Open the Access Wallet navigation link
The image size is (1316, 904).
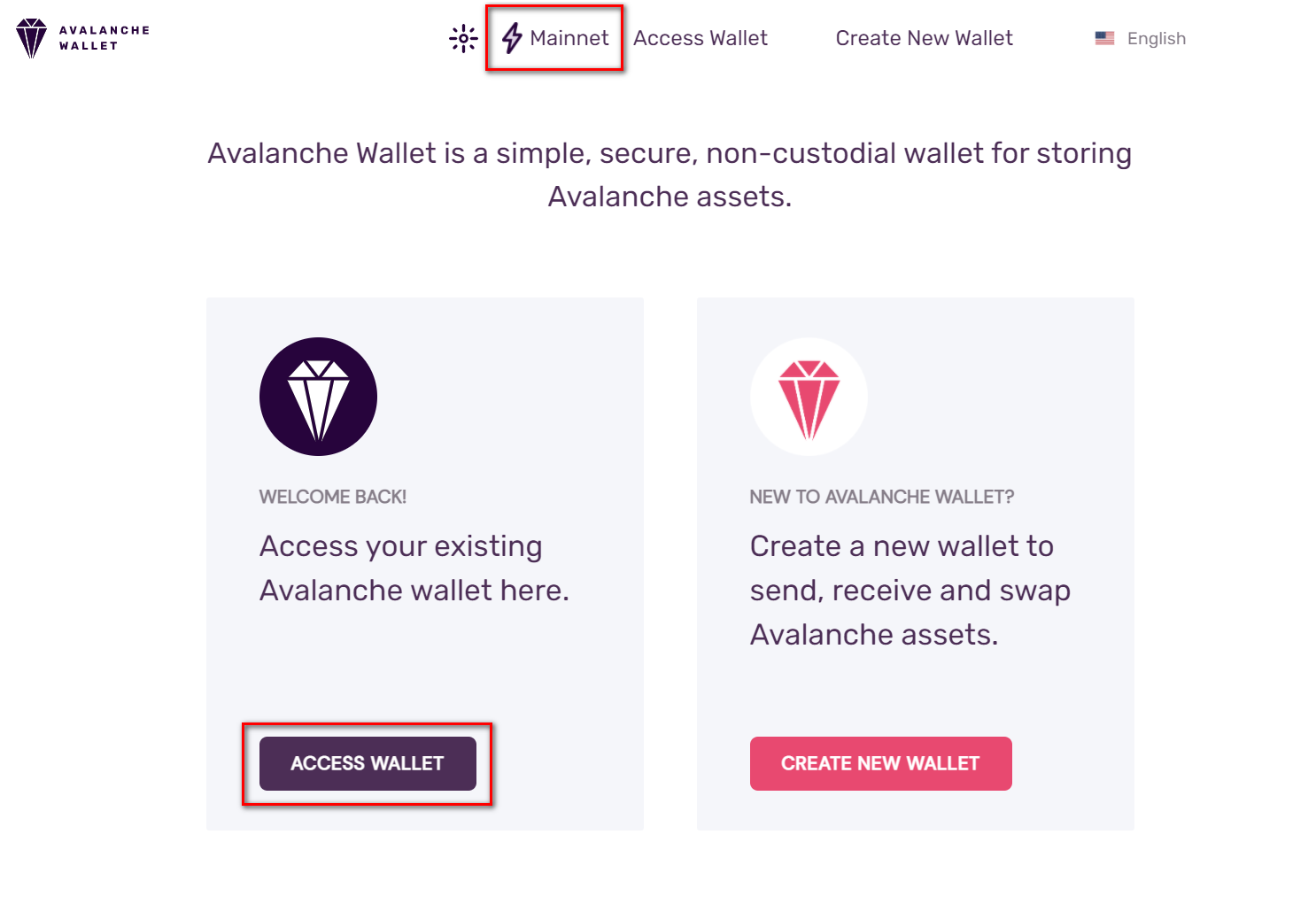[x=701, y=38]
